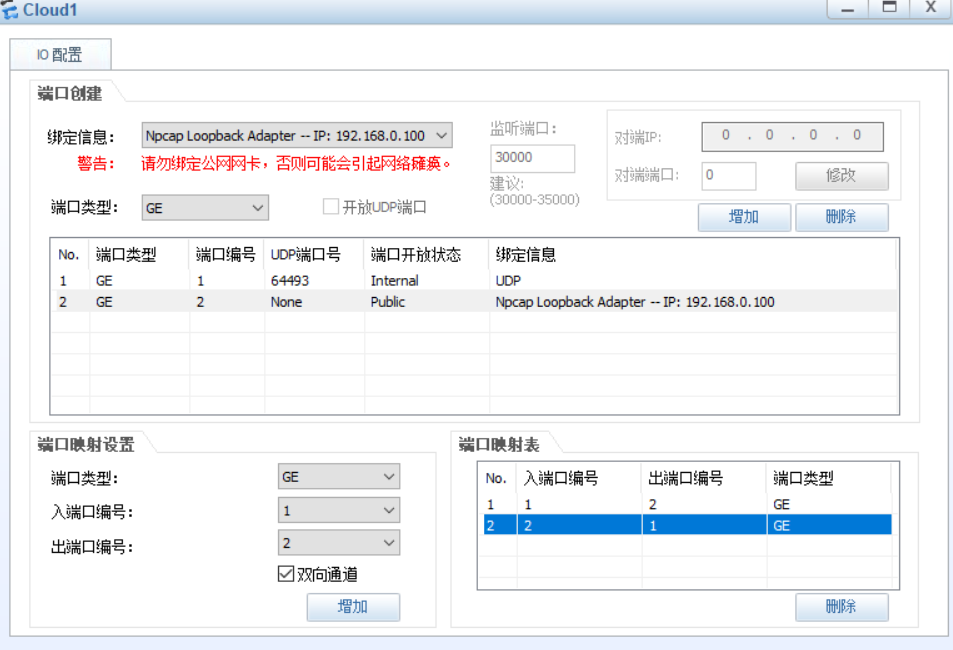Enable the 开放UDP端口 checkbox
This screenshot has width=953, height=650.
(331, 207)
